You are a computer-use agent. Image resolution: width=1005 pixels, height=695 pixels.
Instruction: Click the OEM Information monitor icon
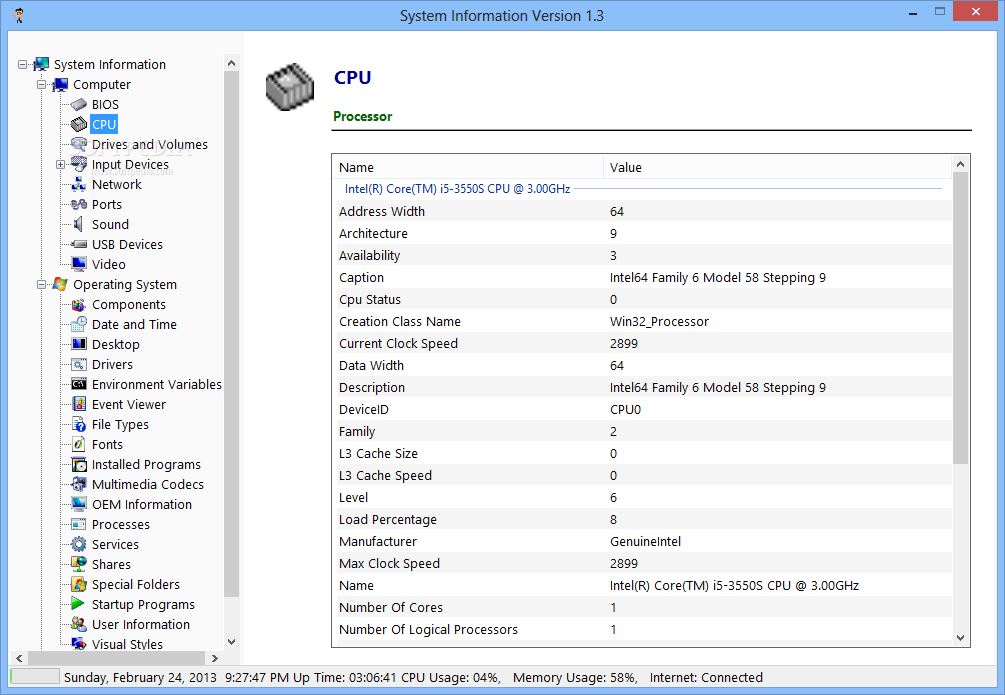click(78, 505)
